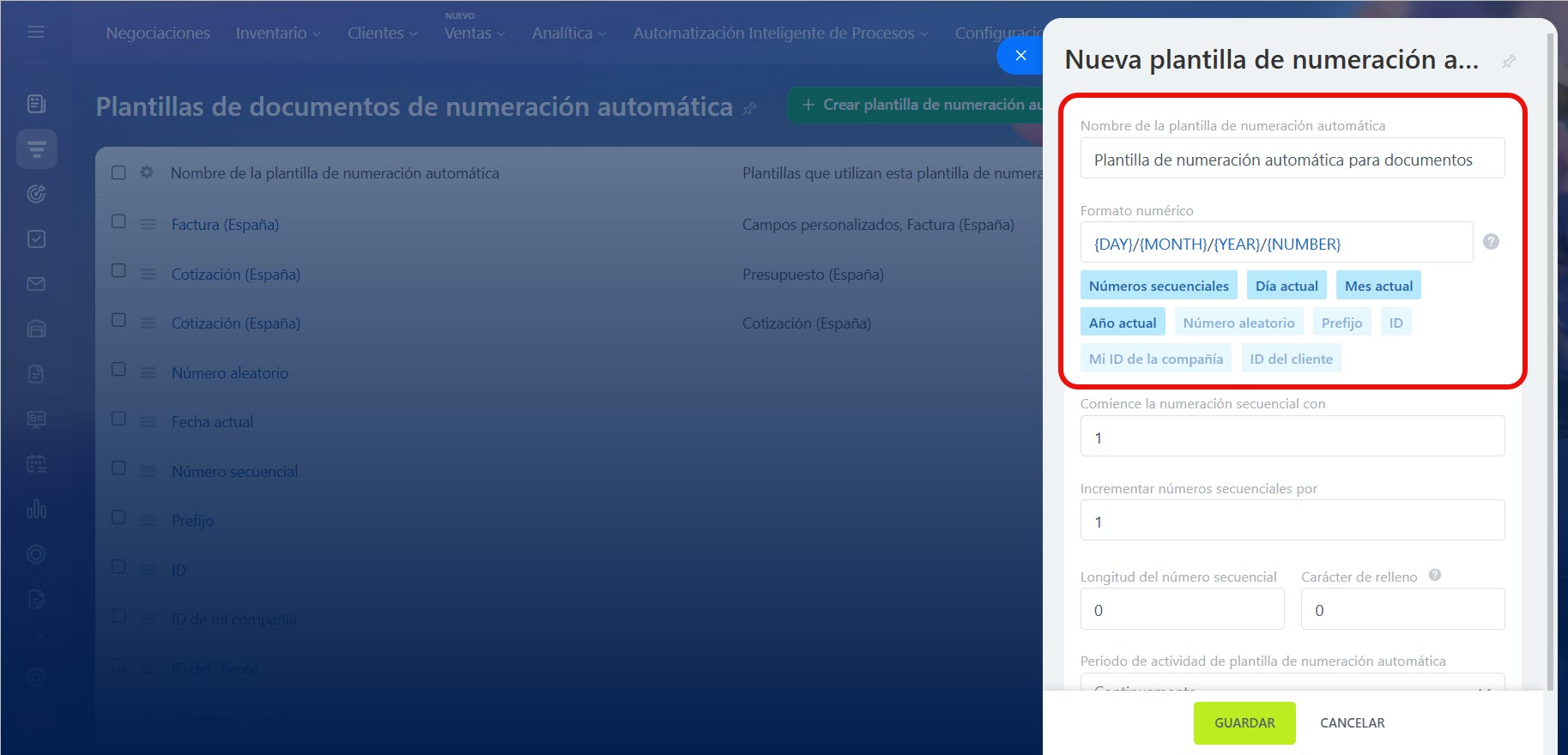Click help icon beside Carácter de relleno
1568x755 pixels.
coord(1434,576)
